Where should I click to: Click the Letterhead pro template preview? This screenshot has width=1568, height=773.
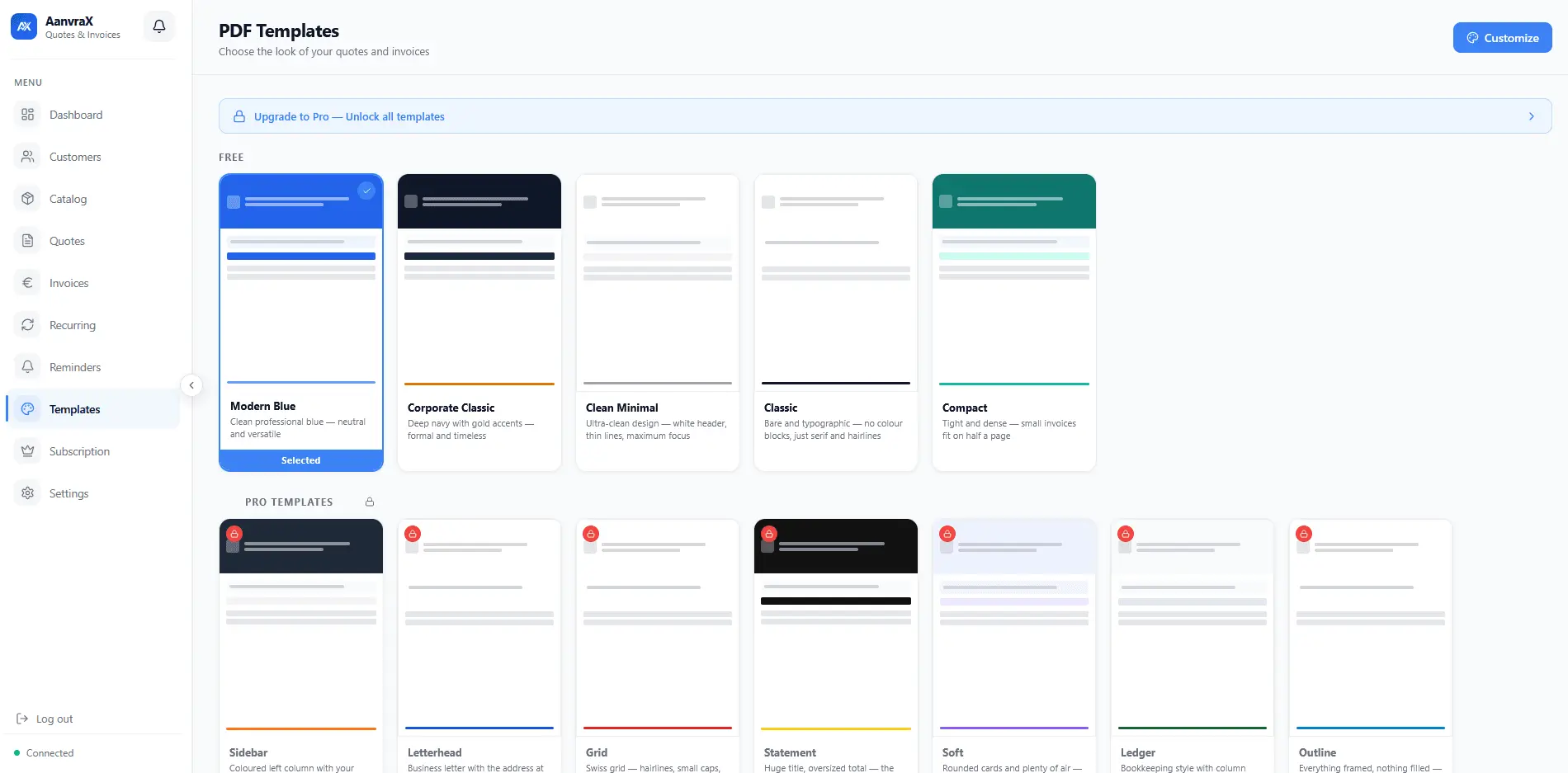click(479, 628)
